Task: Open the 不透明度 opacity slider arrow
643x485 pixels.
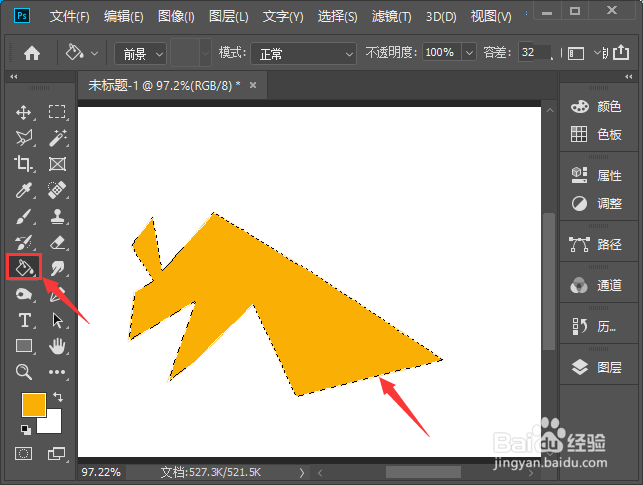Action: tap(469, 53)
